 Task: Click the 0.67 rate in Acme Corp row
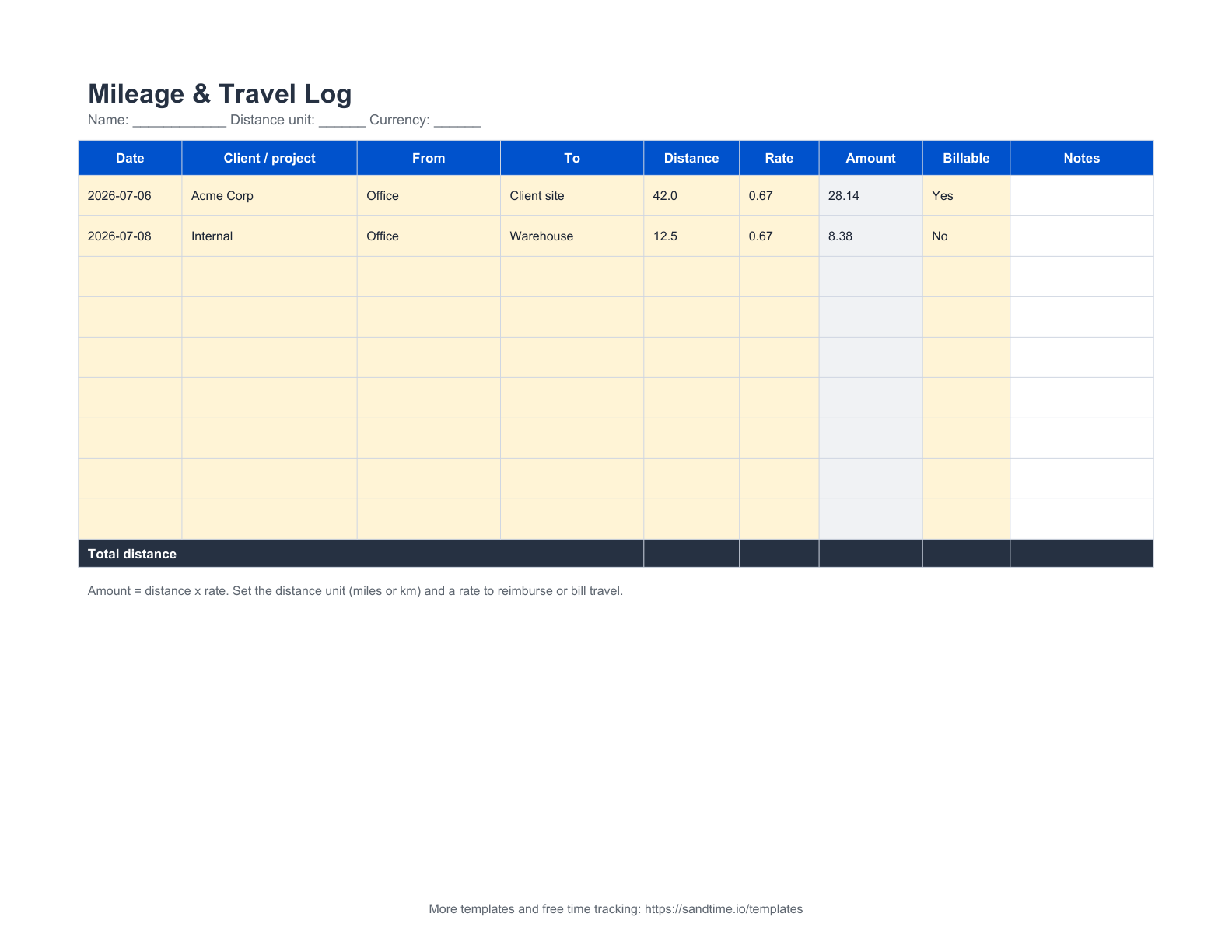click(x=779, y=196)
